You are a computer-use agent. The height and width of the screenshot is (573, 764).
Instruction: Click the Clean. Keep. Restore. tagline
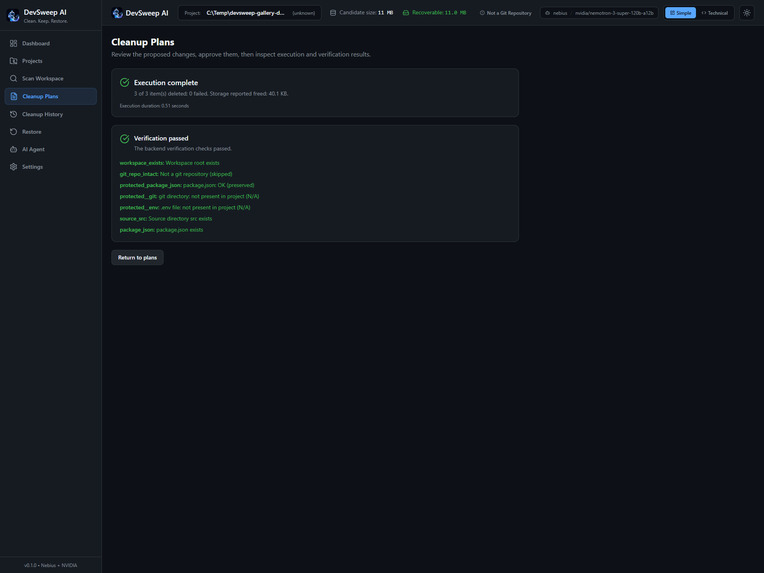coord(46,21)
